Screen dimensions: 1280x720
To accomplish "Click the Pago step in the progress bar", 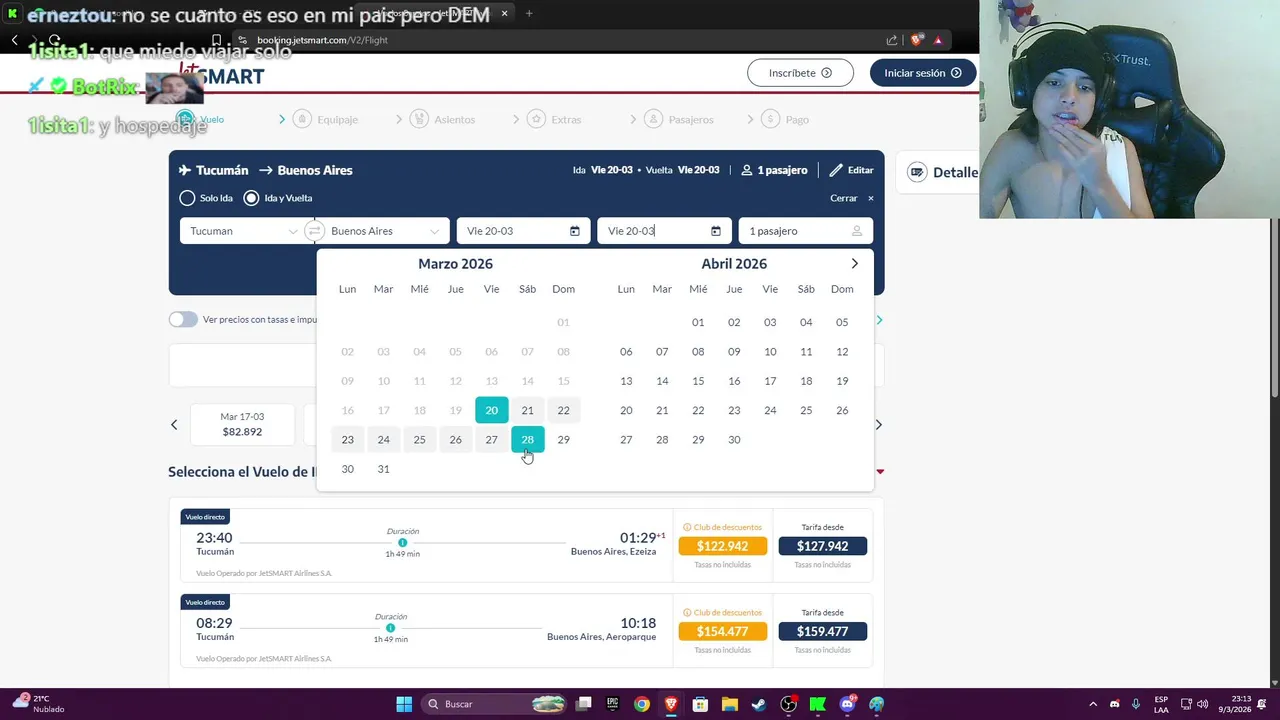I will click(786, 119).
